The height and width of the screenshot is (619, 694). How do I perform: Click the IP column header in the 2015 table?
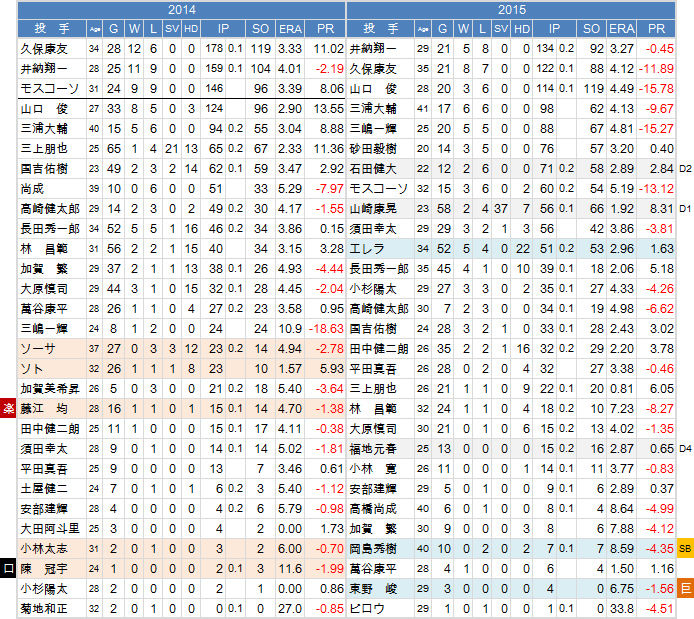pyautogui.click(x=554, y=29)
